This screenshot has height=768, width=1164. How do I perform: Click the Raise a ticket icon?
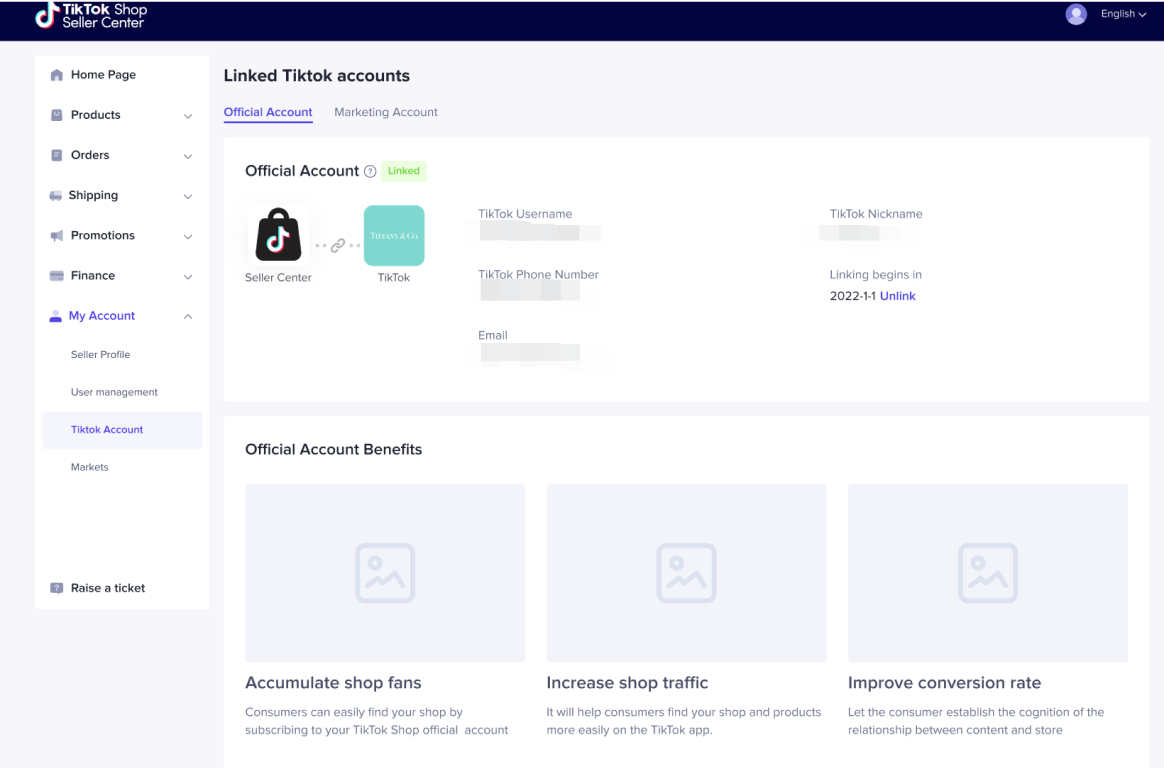coord(57,588)
